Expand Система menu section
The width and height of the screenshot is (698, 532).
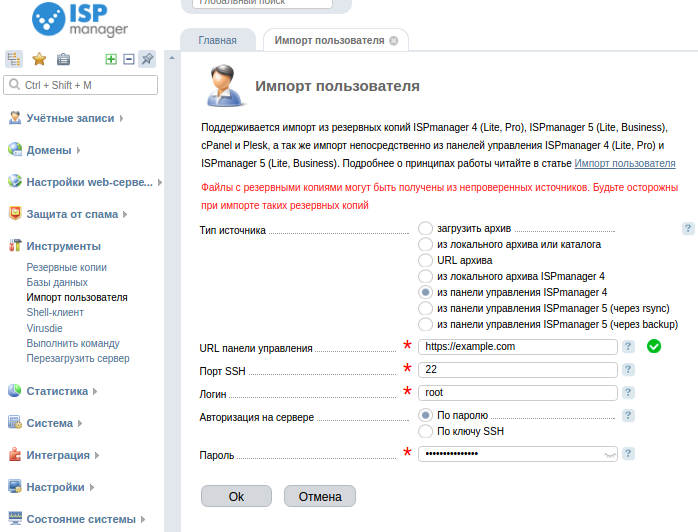80,423
